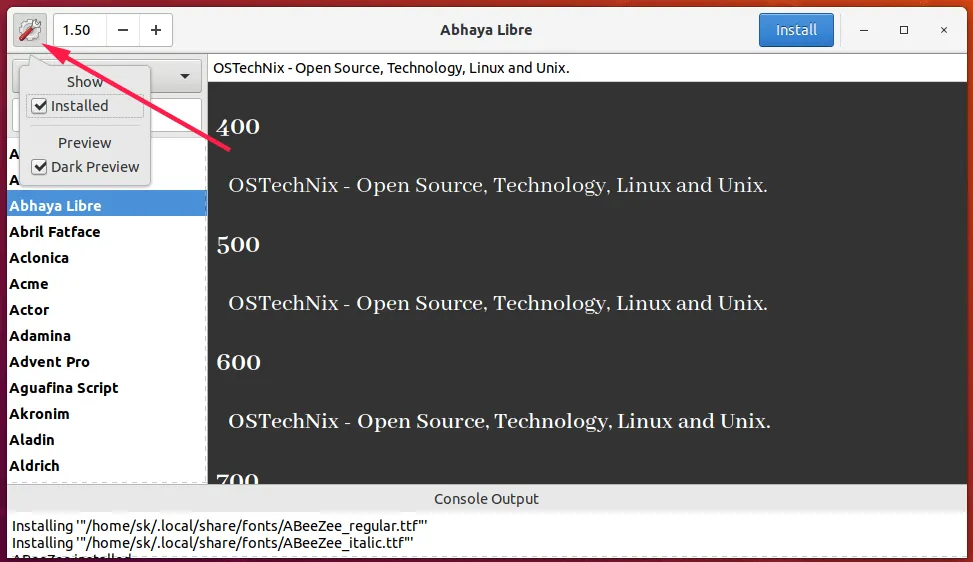Viewport: 973px width, 562px height.
Task: Install the Abhaya Libre font
Action: [x=796, y=30]
